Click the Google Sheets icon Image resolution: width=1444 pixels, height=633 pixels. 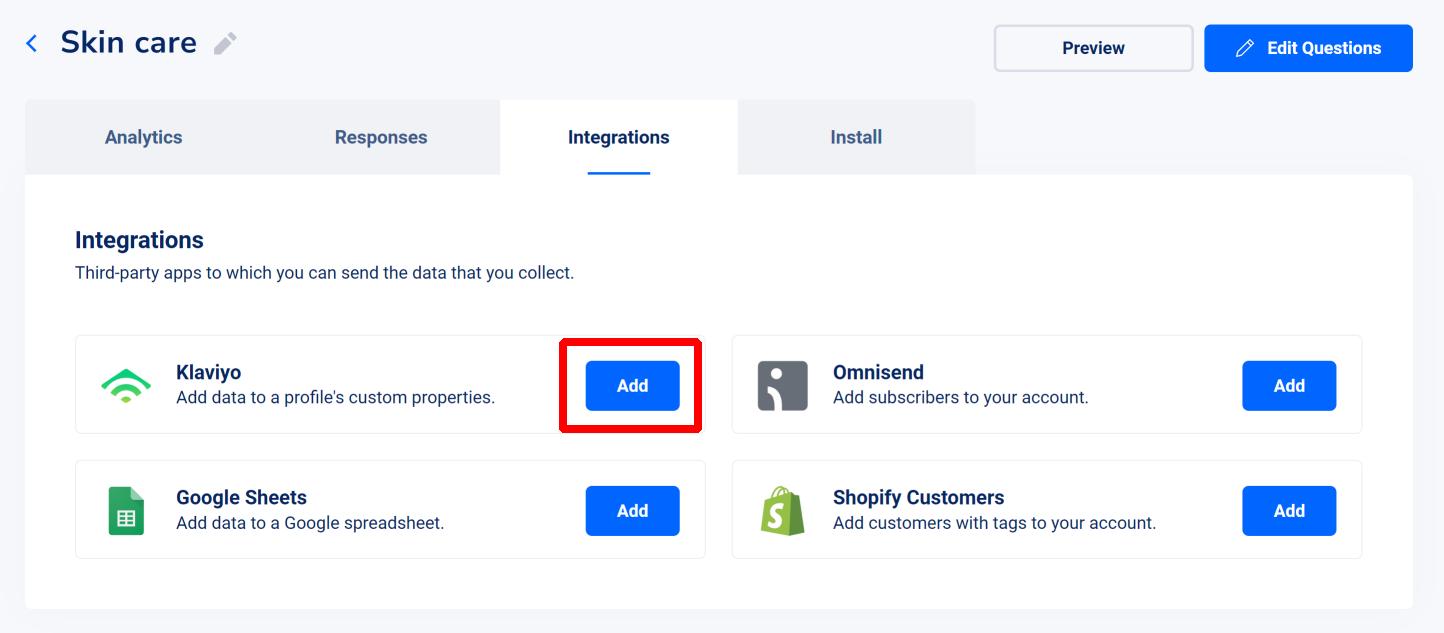tap(126, 510)
